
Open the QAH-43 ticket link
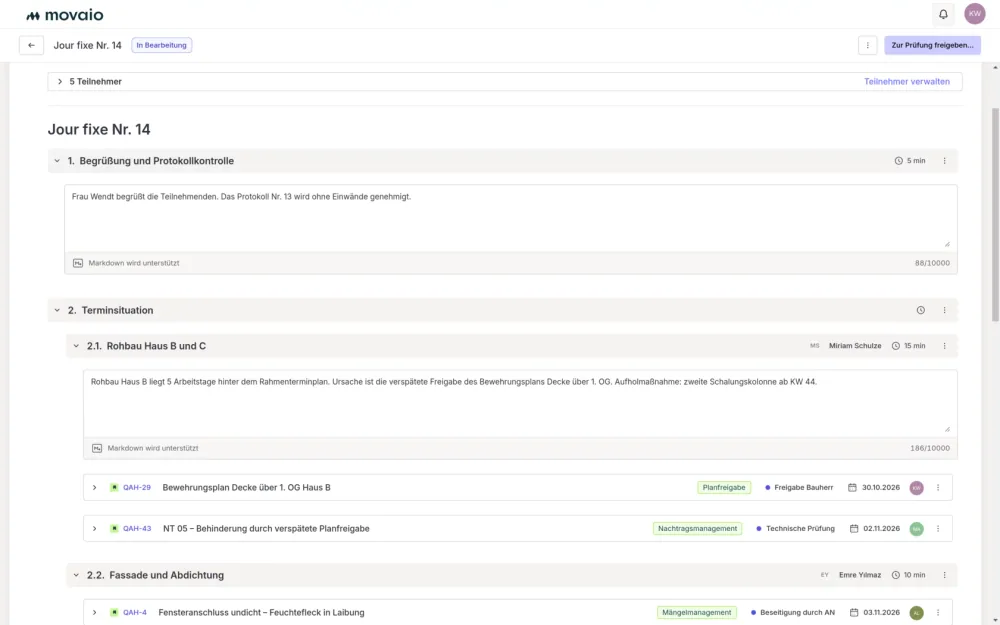pos(136,529)
